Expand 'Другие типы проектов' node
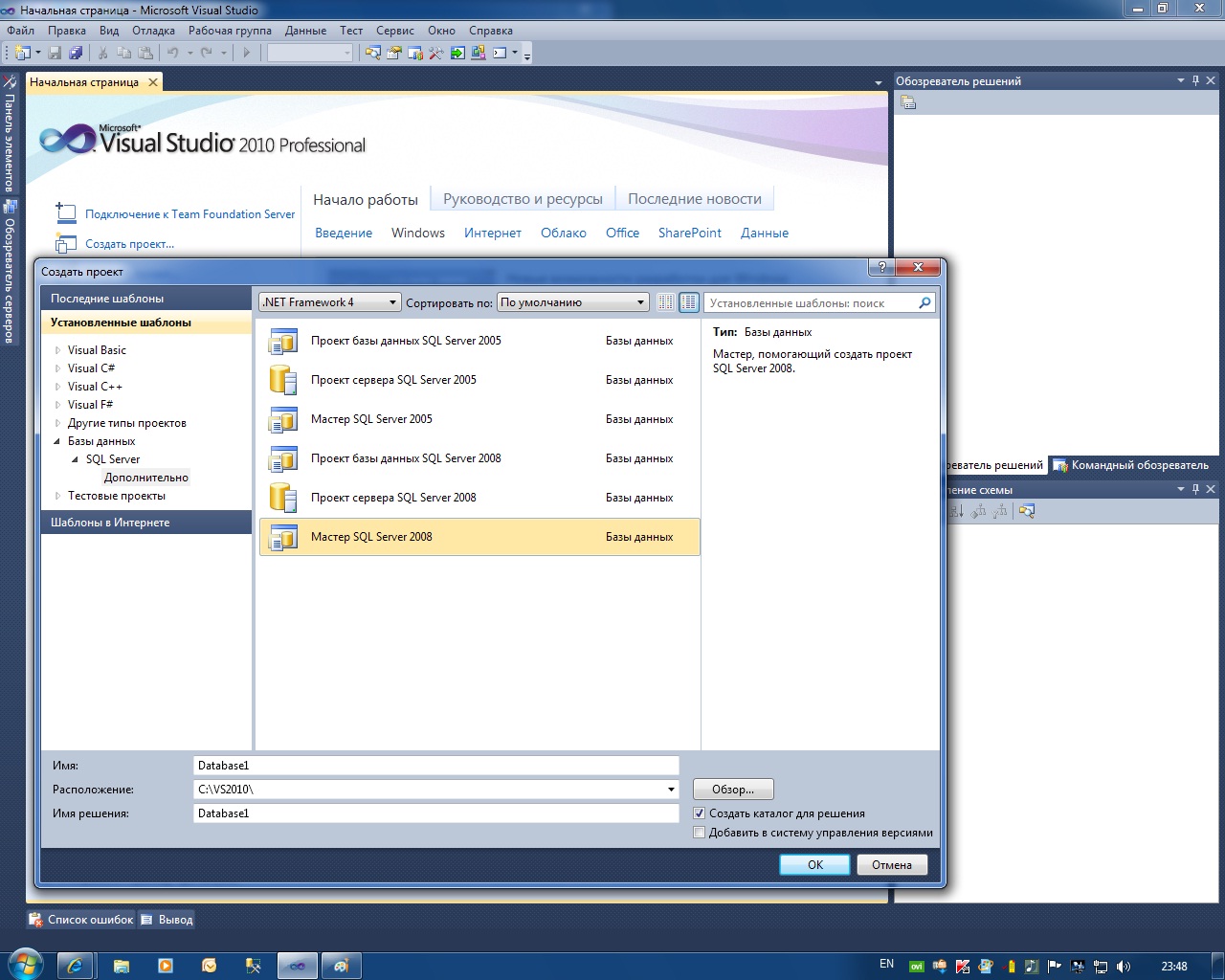 (x=57, y=423)
